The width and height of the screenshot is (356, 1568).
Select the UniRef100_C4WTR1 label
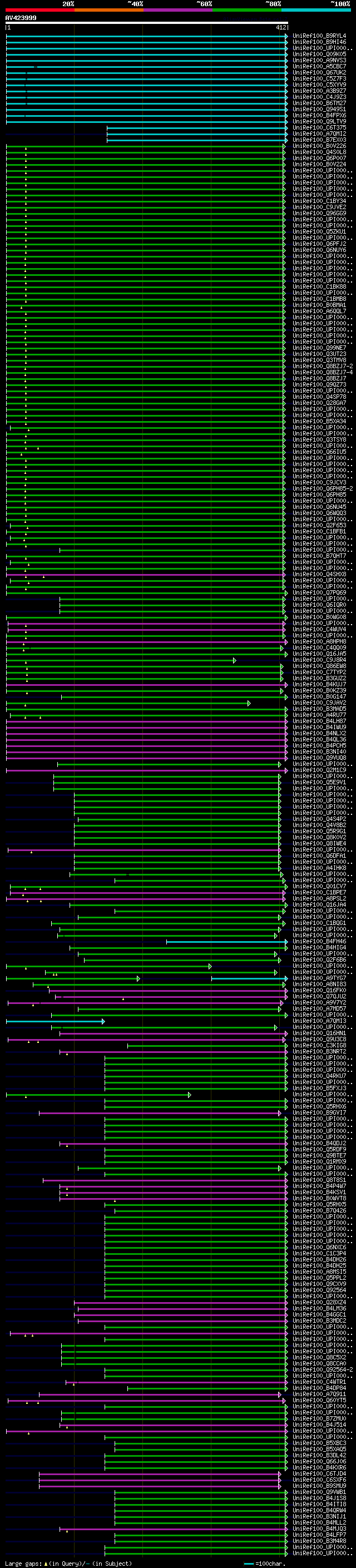click(x=319, y=1382)
